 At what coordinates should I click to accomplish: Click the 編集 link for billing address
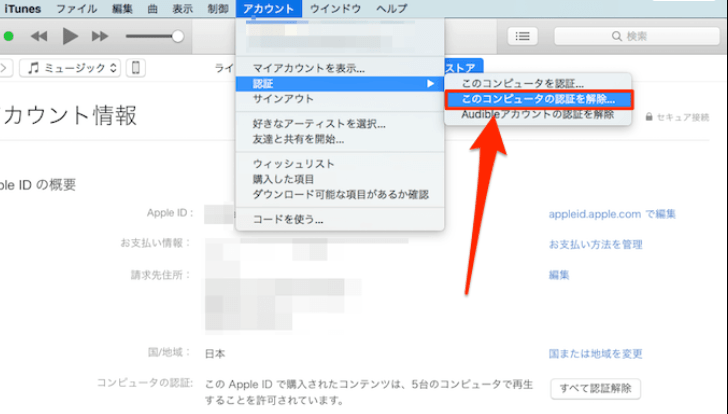pyautogui.click(x=559, y=275)
